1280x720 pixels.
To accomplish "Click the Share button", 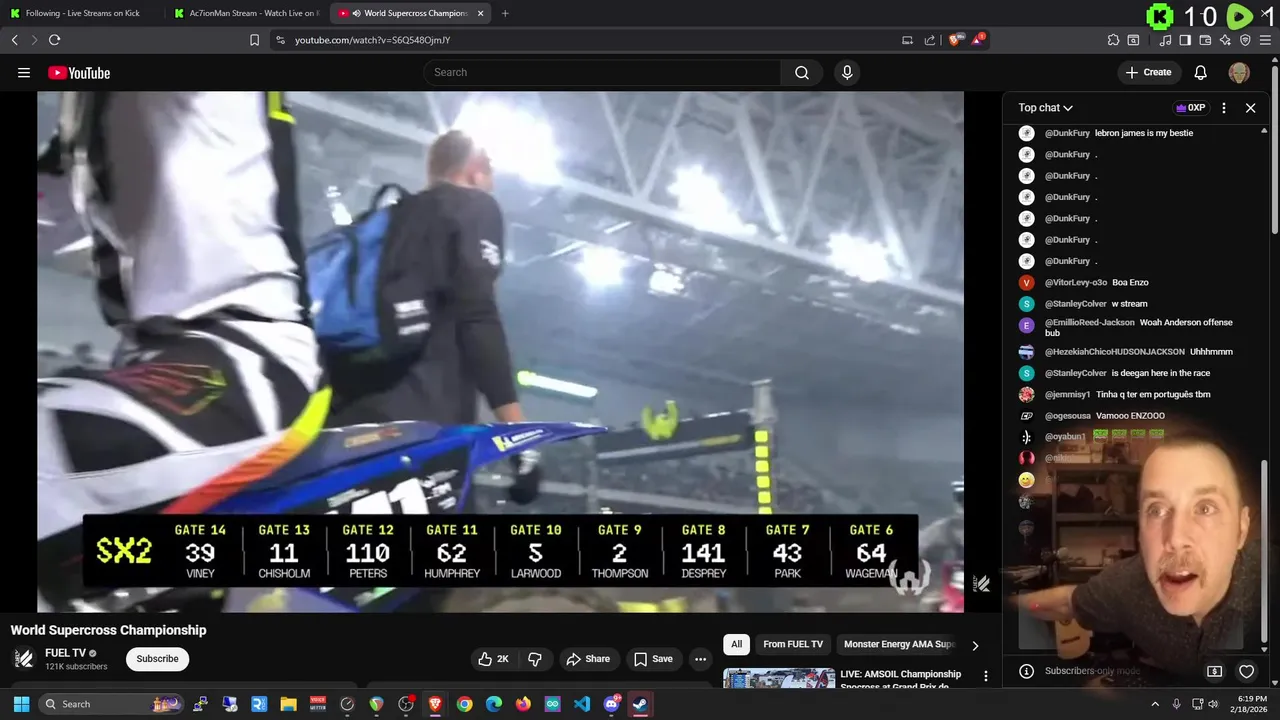I will (588, 659).
